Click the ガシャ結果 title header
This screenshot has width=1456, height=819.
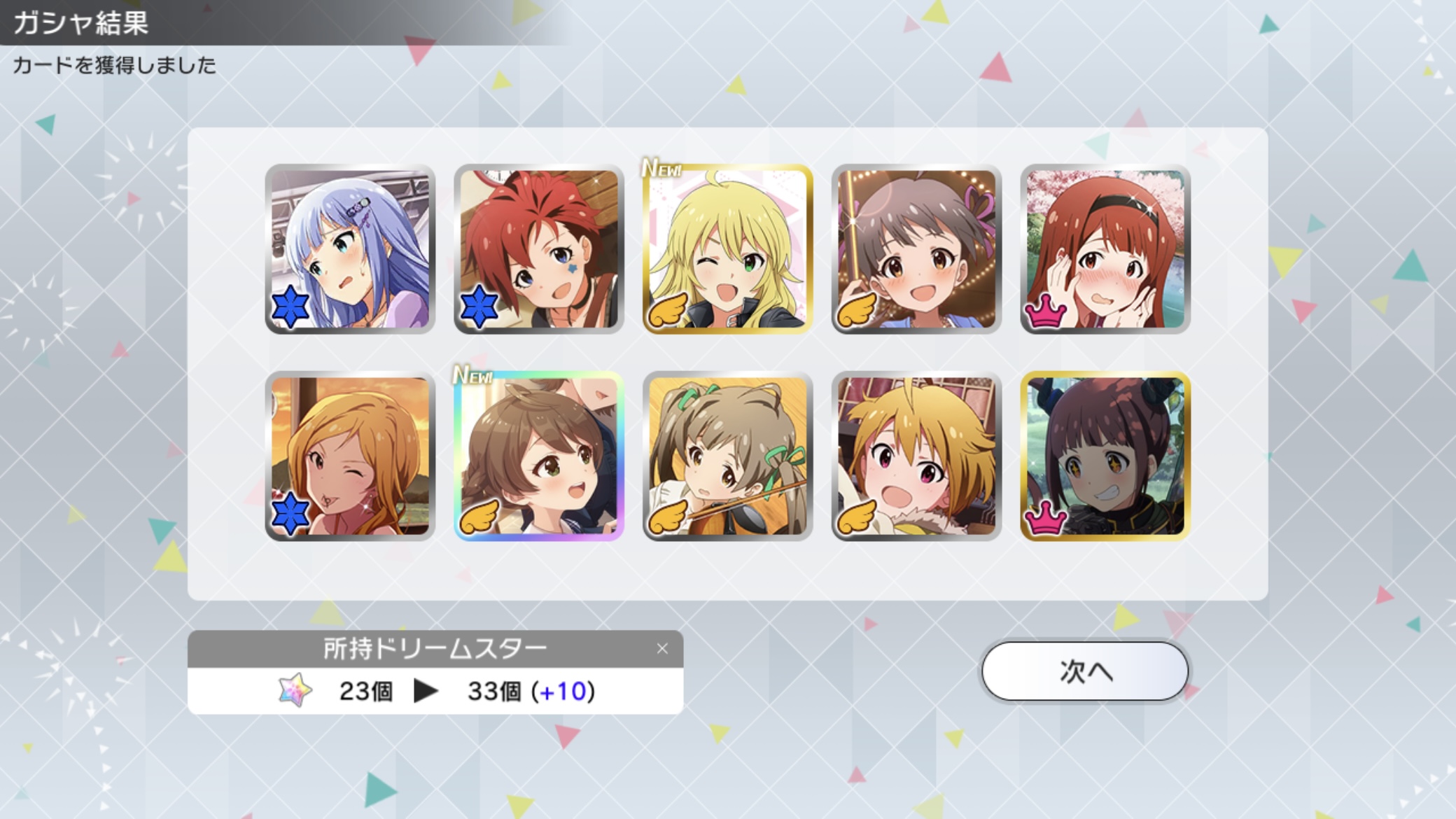[x=81, y=22]
